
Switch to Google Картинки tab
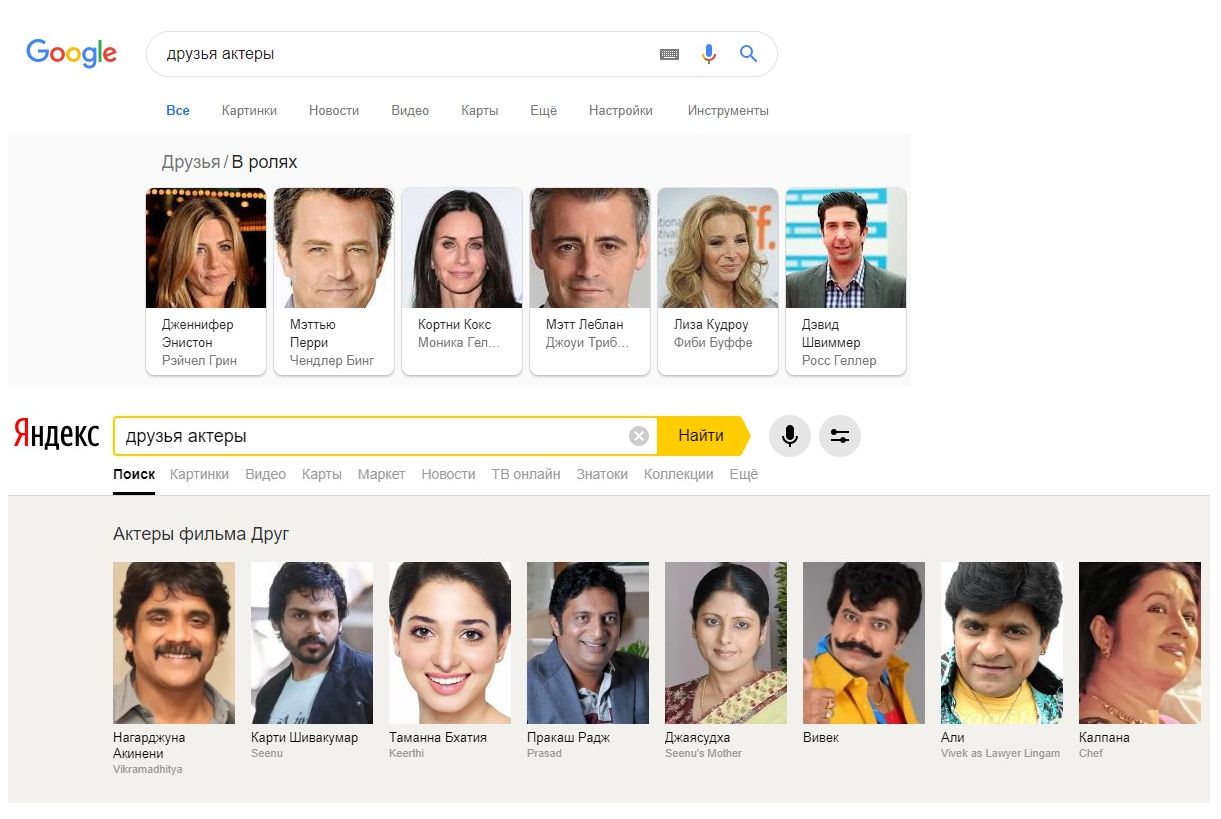(x=249, y=111)
